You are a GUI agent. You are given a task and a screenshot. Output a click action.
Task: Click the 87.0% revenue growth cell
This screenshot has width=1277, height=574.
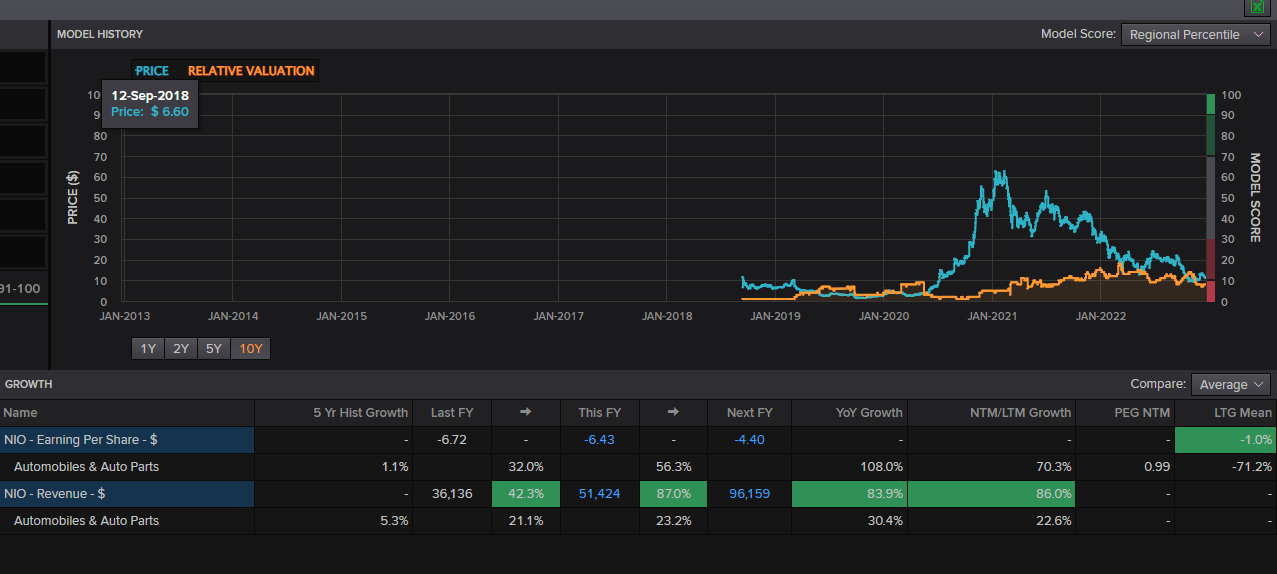pos(673,494)
